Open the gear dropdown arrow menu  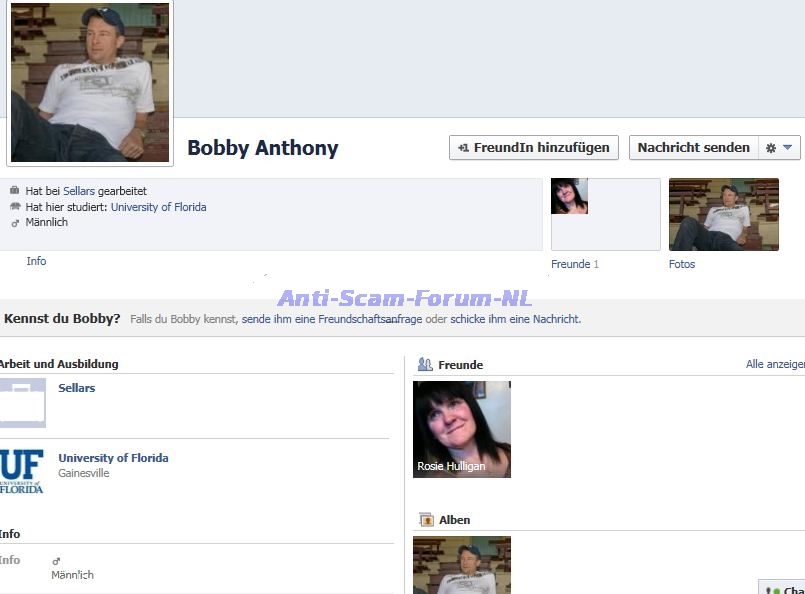(x=787, y=148)
